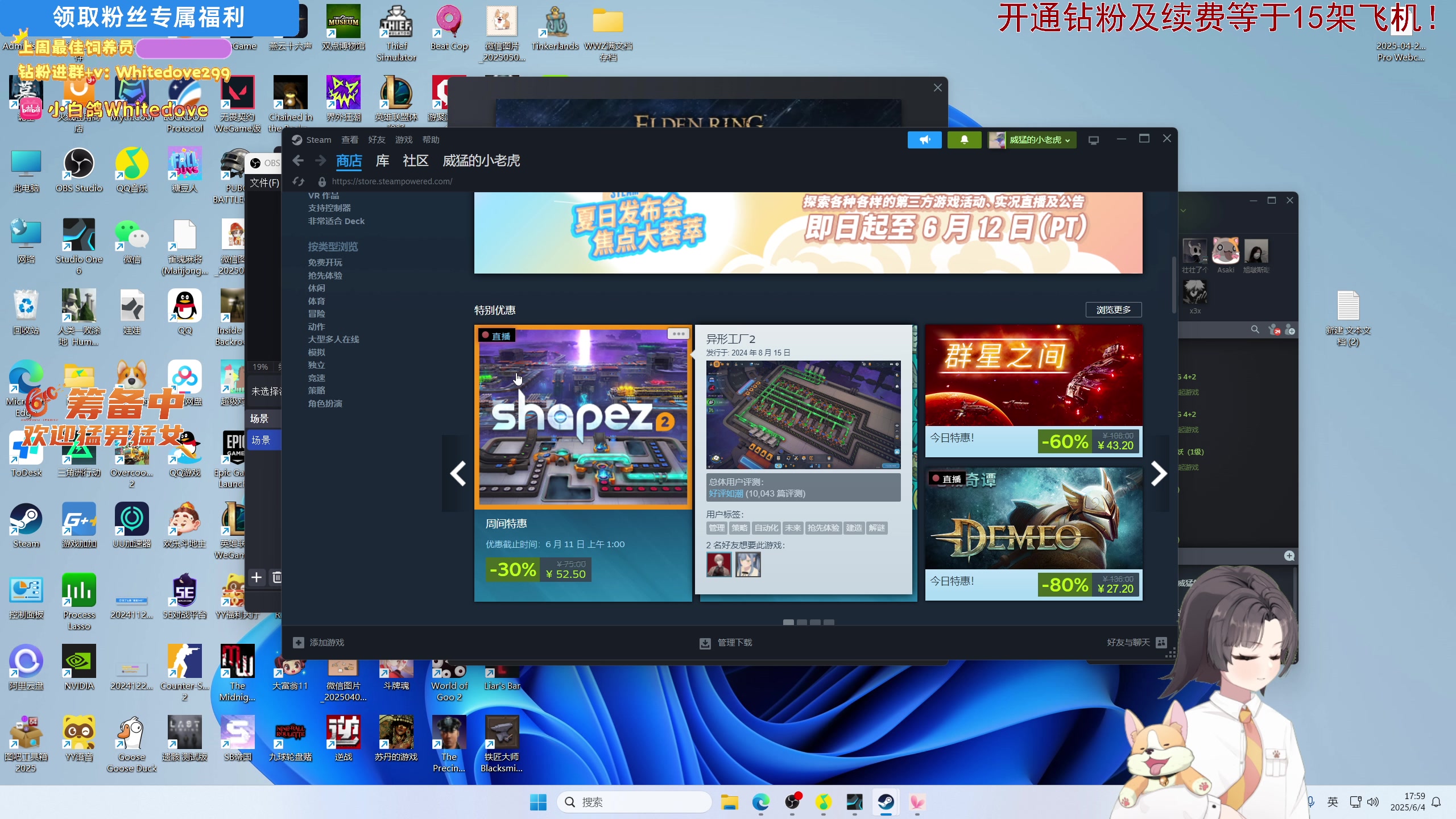1456x819 pixels.
Task: Open Steam from the taskbar
Action: [x=886, y=803]
